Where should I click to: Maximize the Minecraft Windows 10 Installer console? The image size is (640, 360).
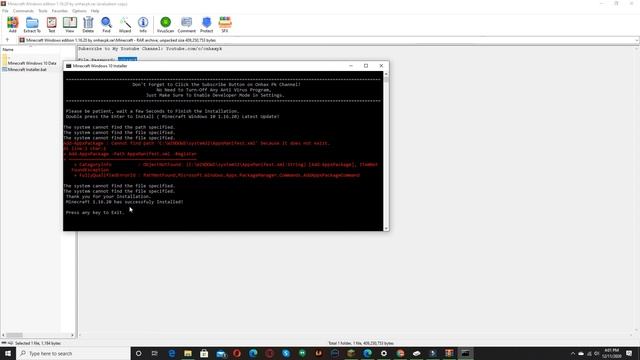coord(366,66)
